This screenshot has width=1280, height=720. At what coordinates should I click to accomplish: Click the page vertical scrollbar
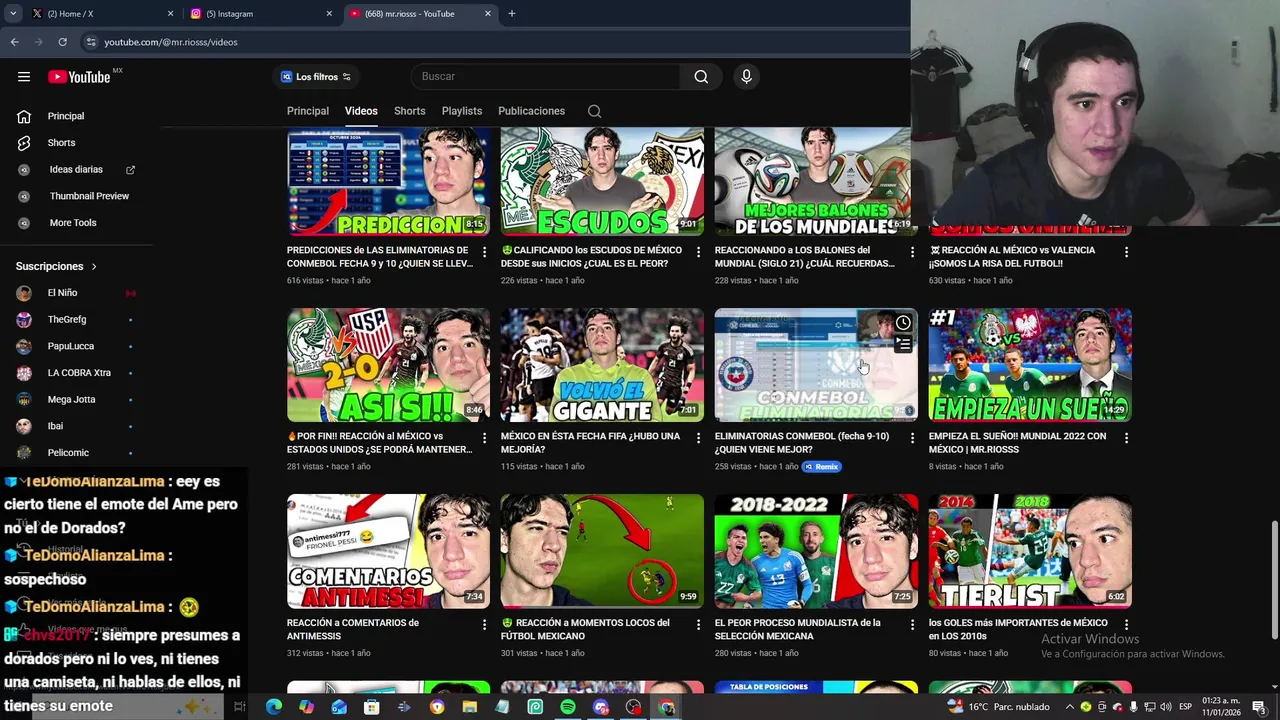point(1274,580)
